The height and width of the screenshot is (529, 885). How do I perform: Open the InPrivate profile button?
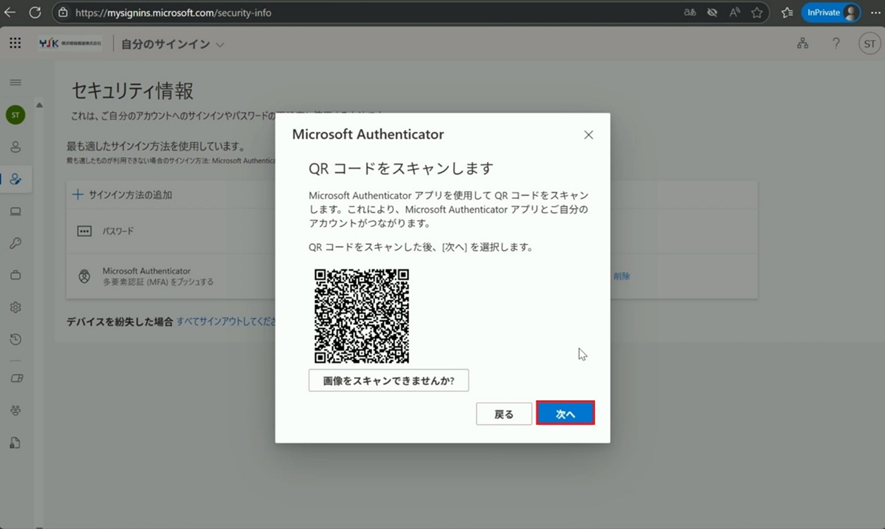pos(831,13)
